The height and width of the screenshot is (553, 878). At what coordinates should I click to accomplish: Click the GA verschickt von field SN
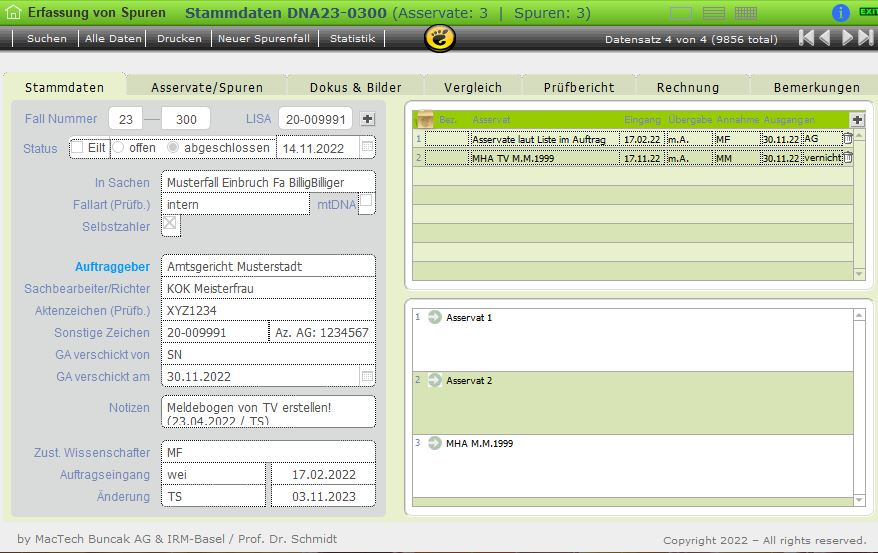268,354
